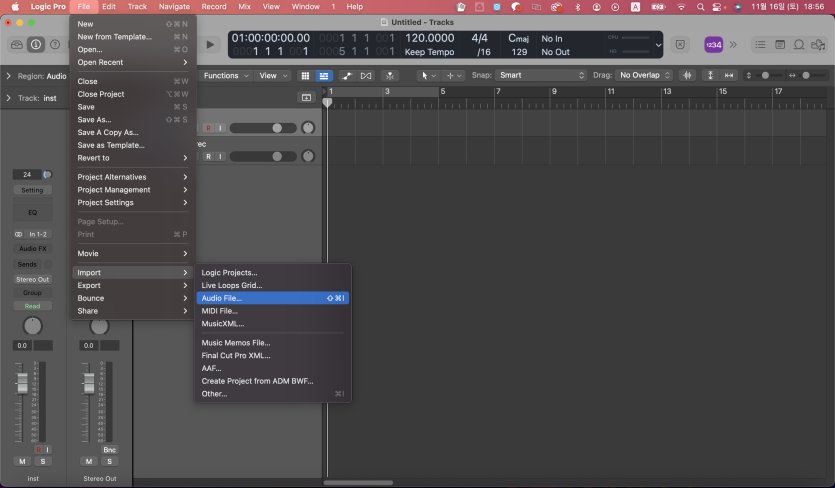Image resolution: width=835 pixels, height=488 pixels.
Task: Open the Note Pads icon
Action: (780, 45)
